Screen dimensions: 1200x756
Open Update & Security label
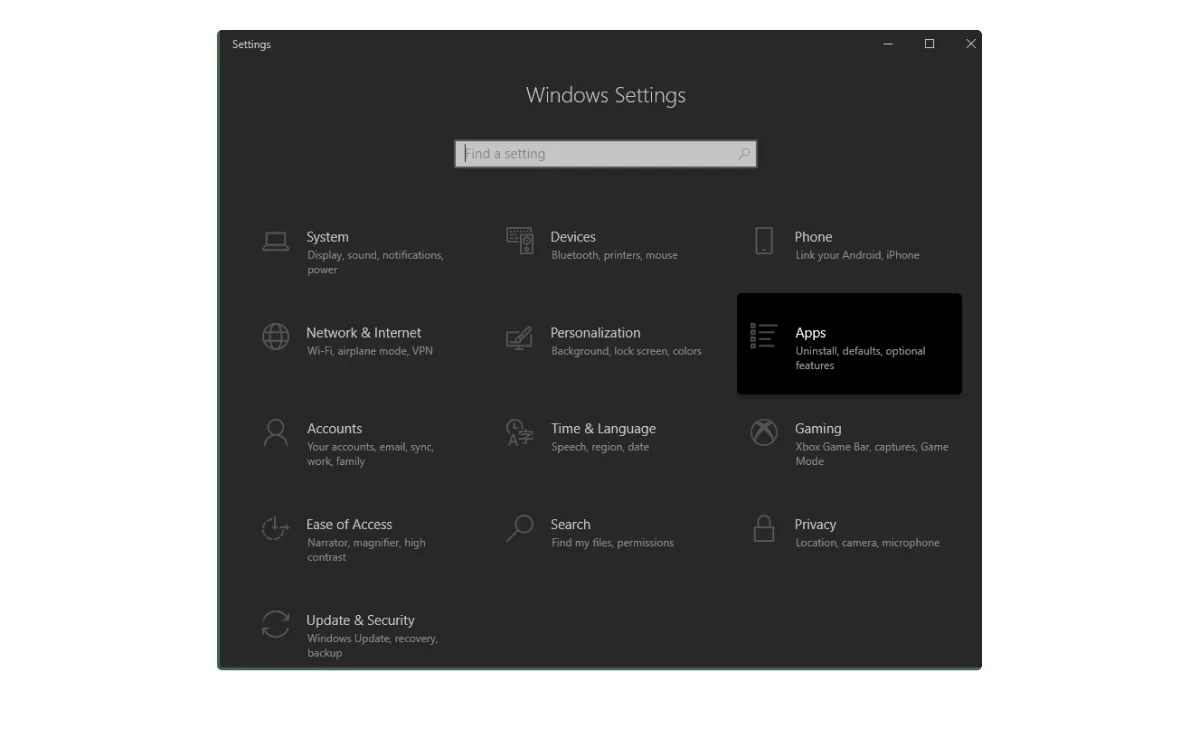click(361, 621)
